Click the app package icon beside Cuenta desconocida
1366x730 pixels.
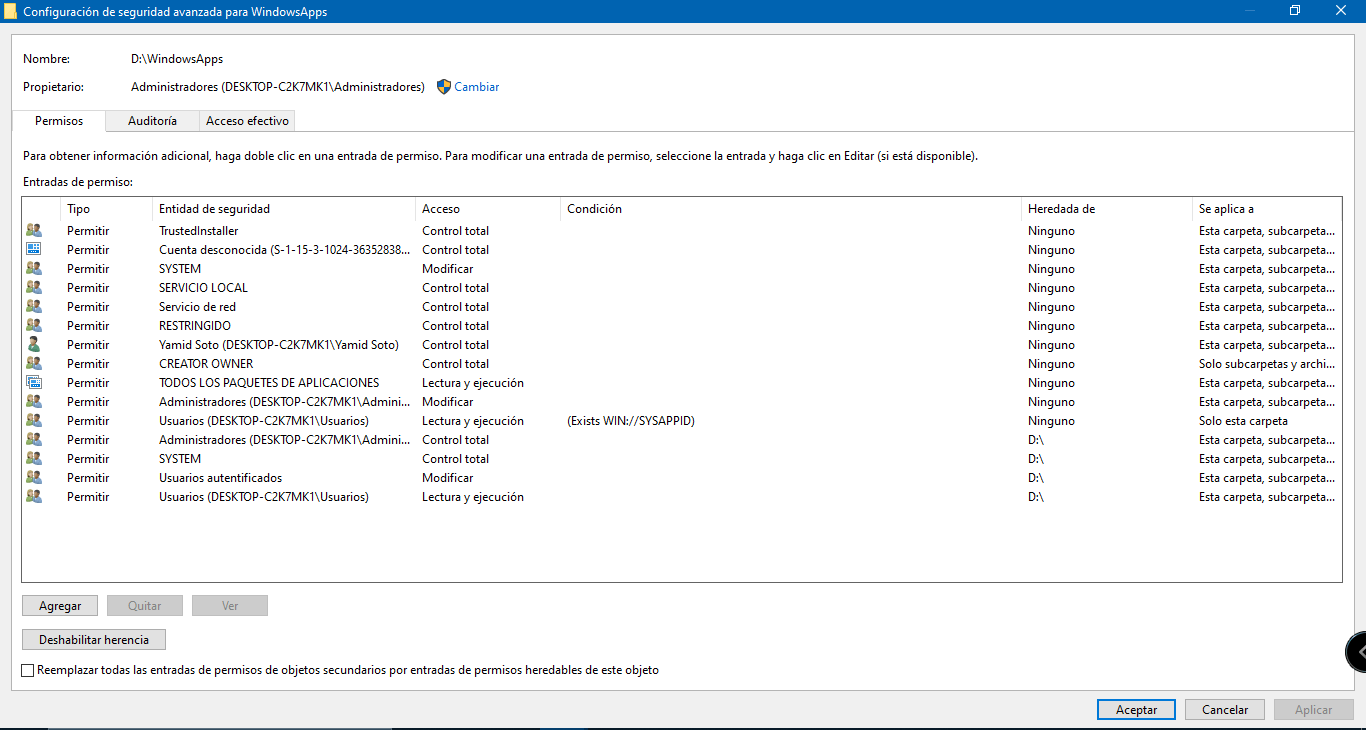(x=34, y=250)
